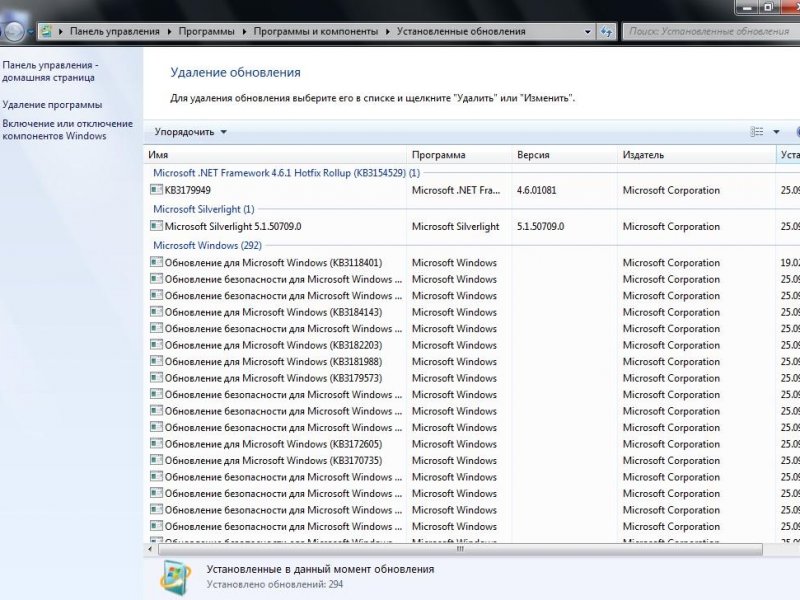
Task: Click the Control Panel icon in address bar
Action: pyautogui.click(x=46, y=31)
